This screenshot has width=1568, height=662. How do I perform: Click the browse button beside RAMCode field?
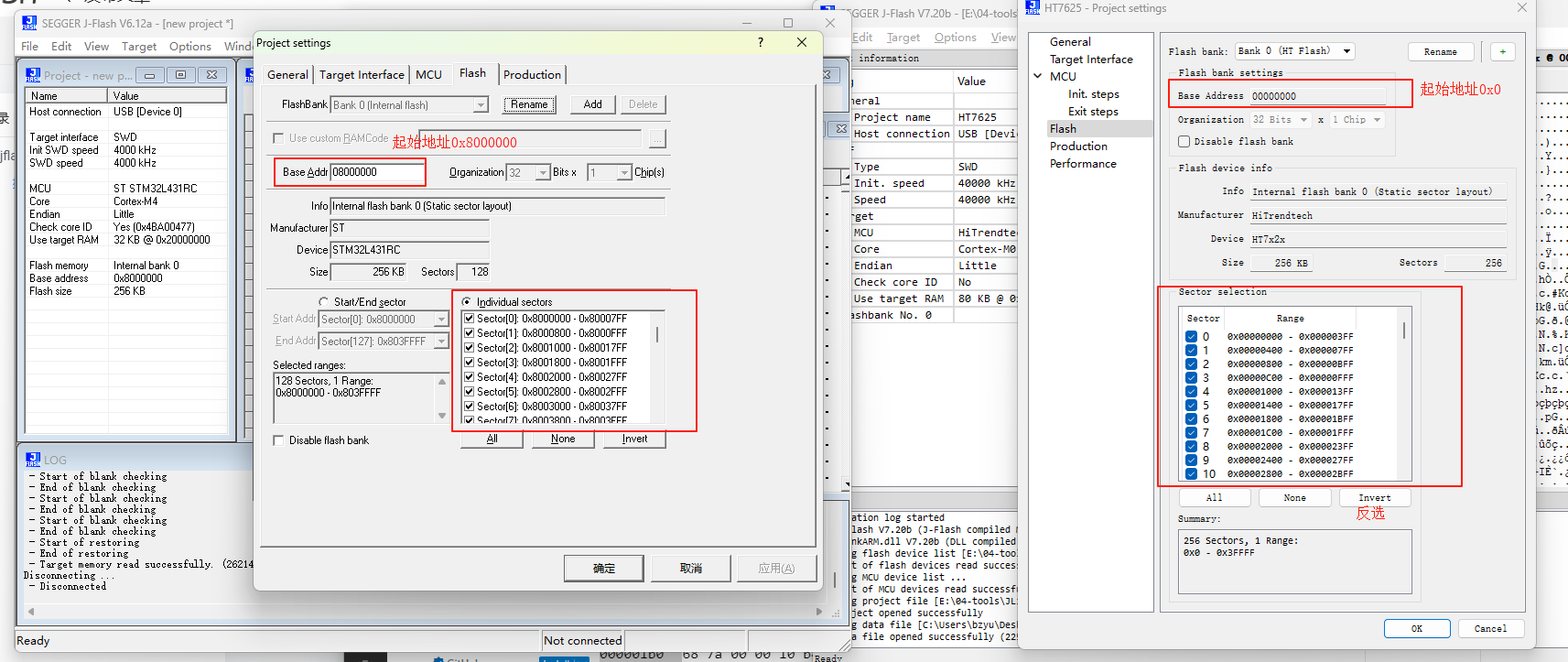coord(657,138)
